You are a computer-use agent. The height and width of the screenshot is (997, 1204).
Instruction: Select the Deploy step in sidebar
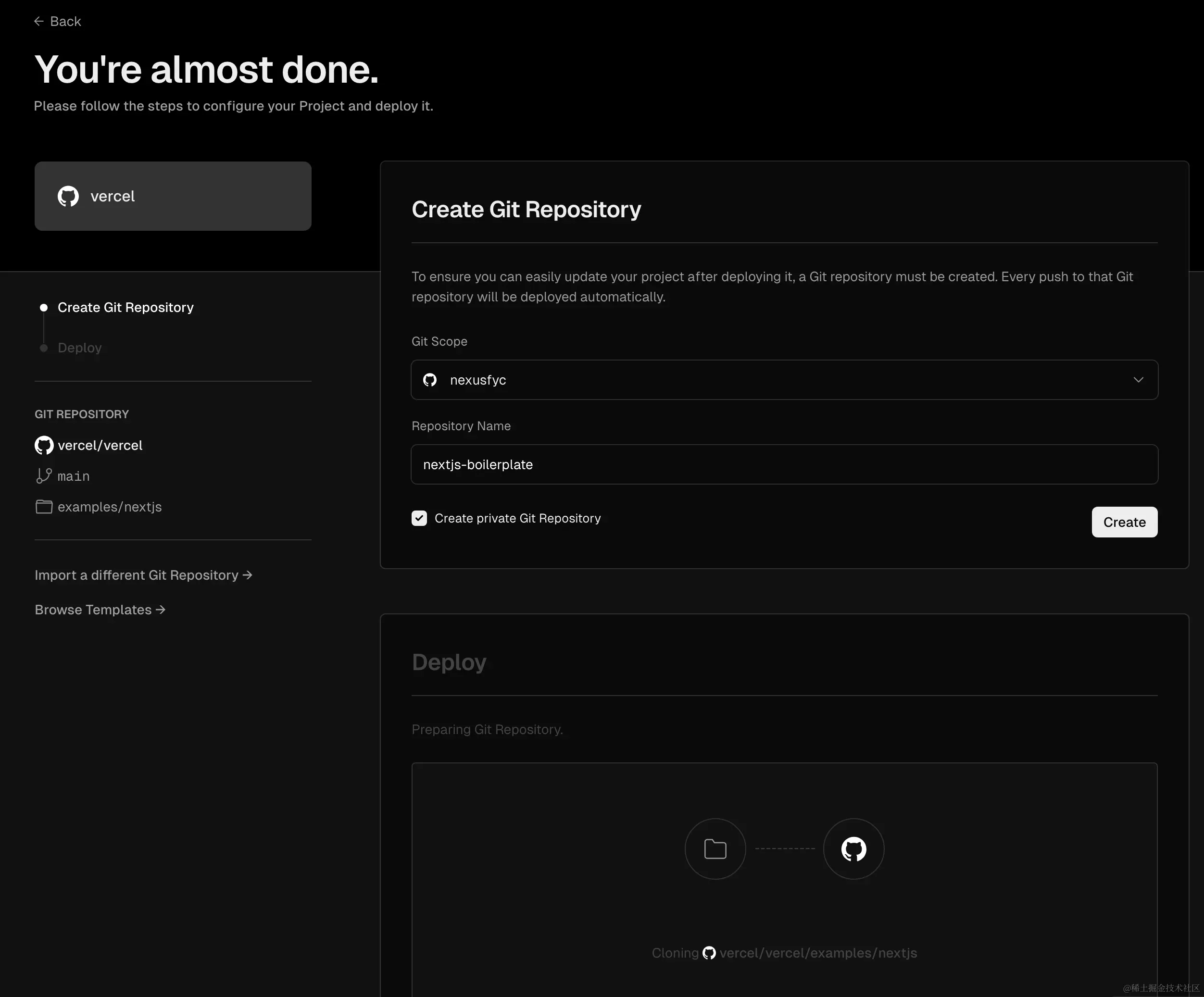80,348
